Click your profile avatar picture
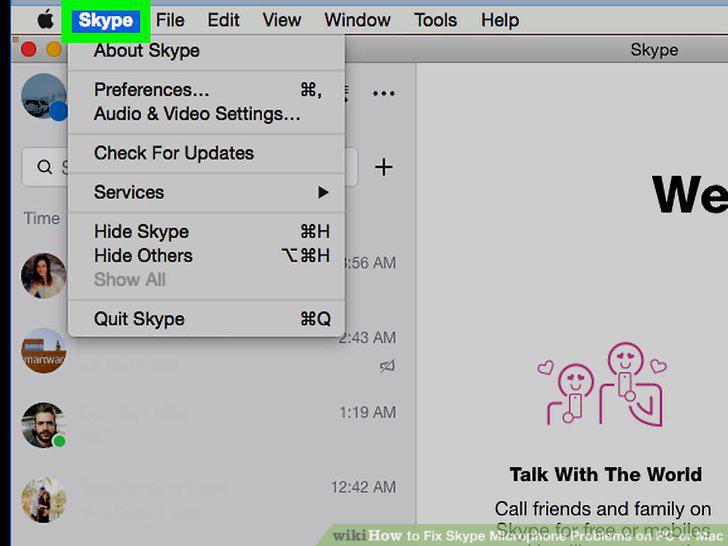 coord(44,96)
